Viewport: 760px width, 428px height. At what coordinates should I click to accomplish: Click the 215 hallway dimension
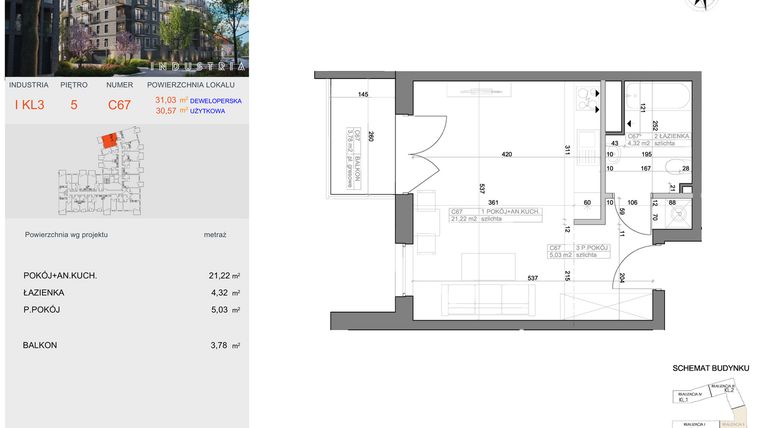567,276
